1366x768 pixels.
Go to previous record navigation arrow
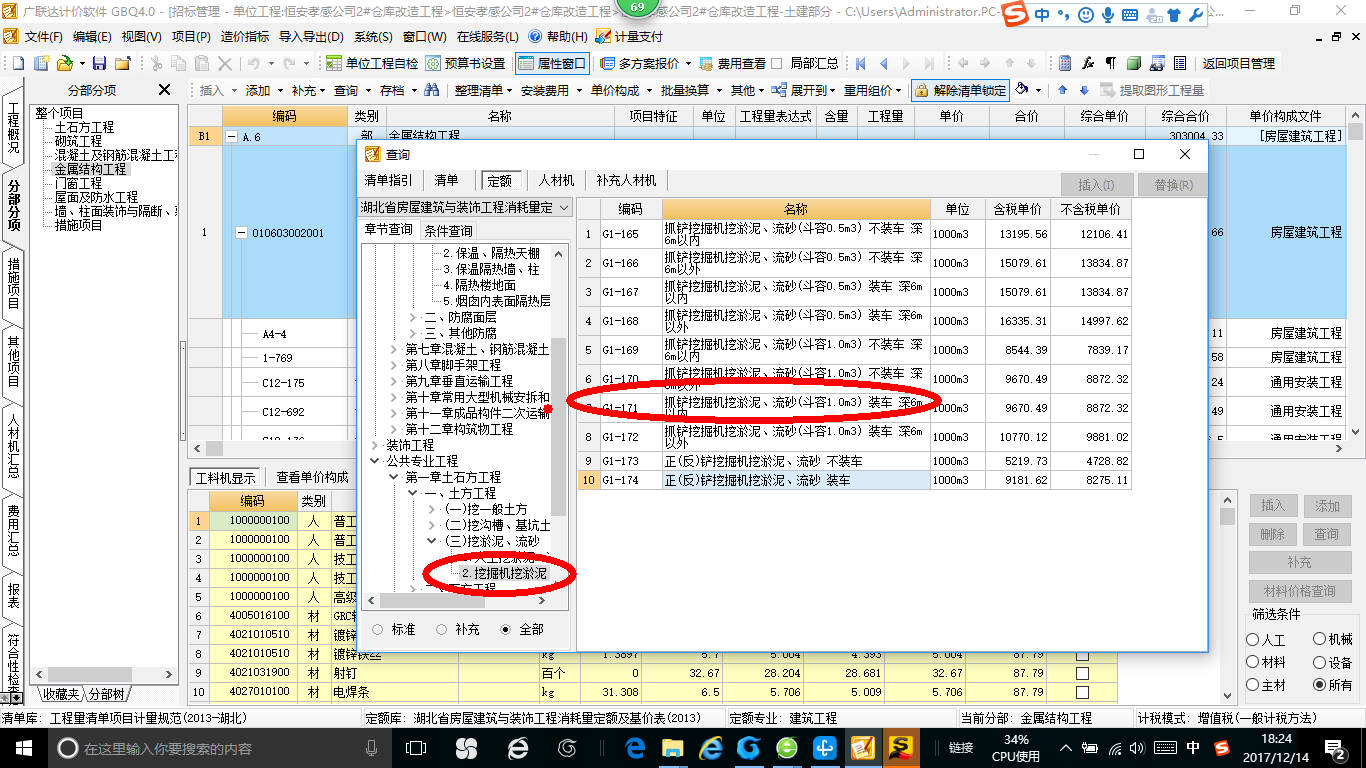tap(883, 63)
